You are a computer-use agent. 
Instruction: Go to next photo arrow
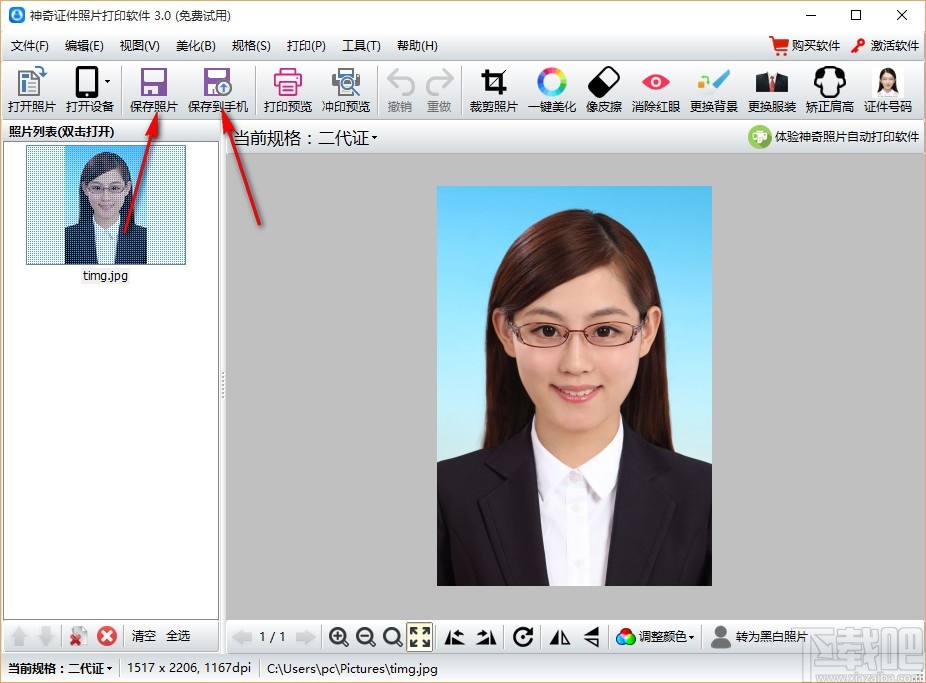pos(305,637)
